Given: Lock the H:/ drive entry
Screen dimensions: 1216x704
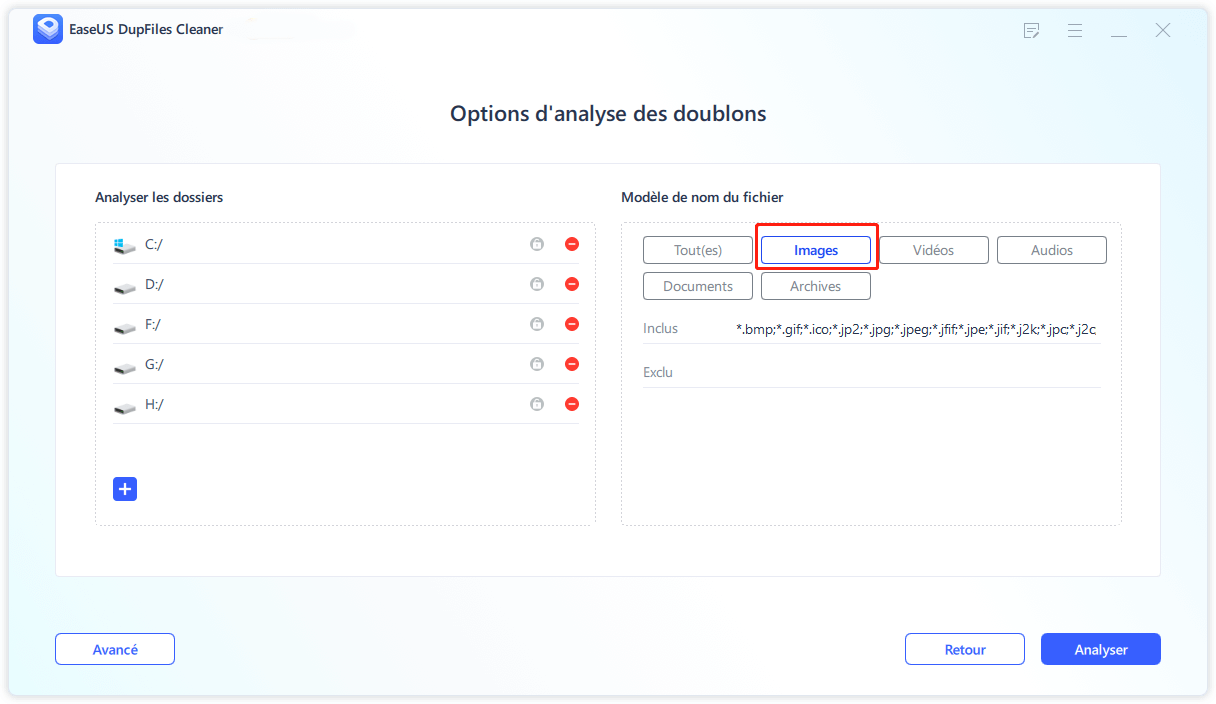Looking at the screenshot, I should click(x=537, y=403).
